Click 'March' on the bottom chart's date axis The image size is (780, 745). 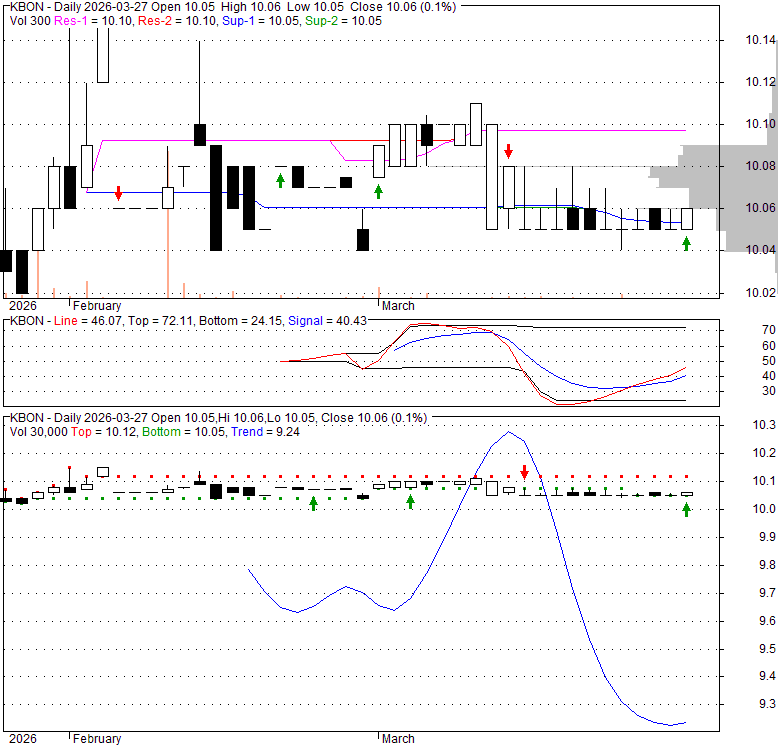click(x=398, y=739)
